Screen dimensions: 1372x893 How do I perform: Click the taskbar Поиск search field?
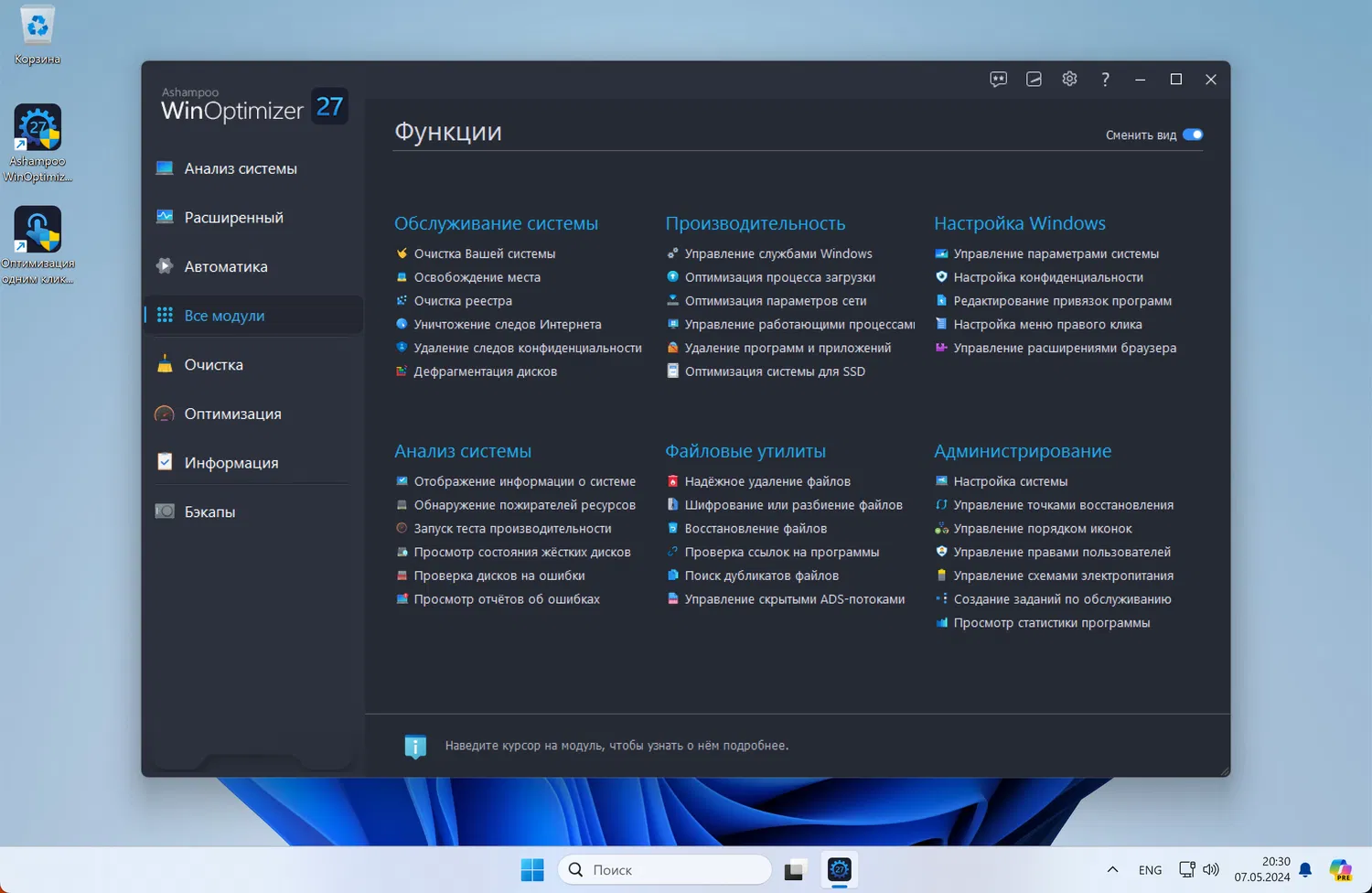tap(665, 869)
